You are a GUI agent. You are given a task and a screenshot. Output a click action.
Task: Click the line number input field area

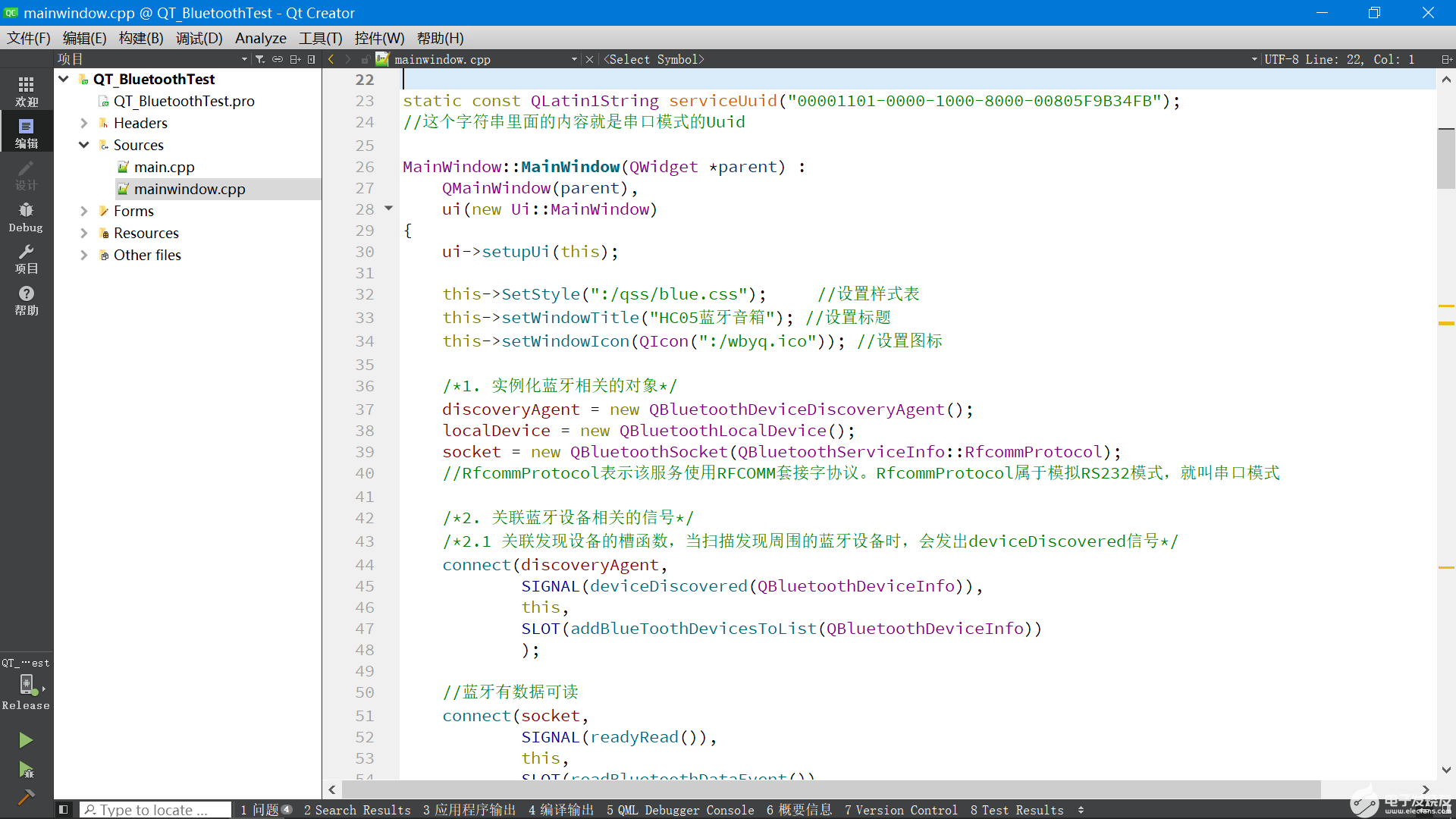coord(1366,59)
